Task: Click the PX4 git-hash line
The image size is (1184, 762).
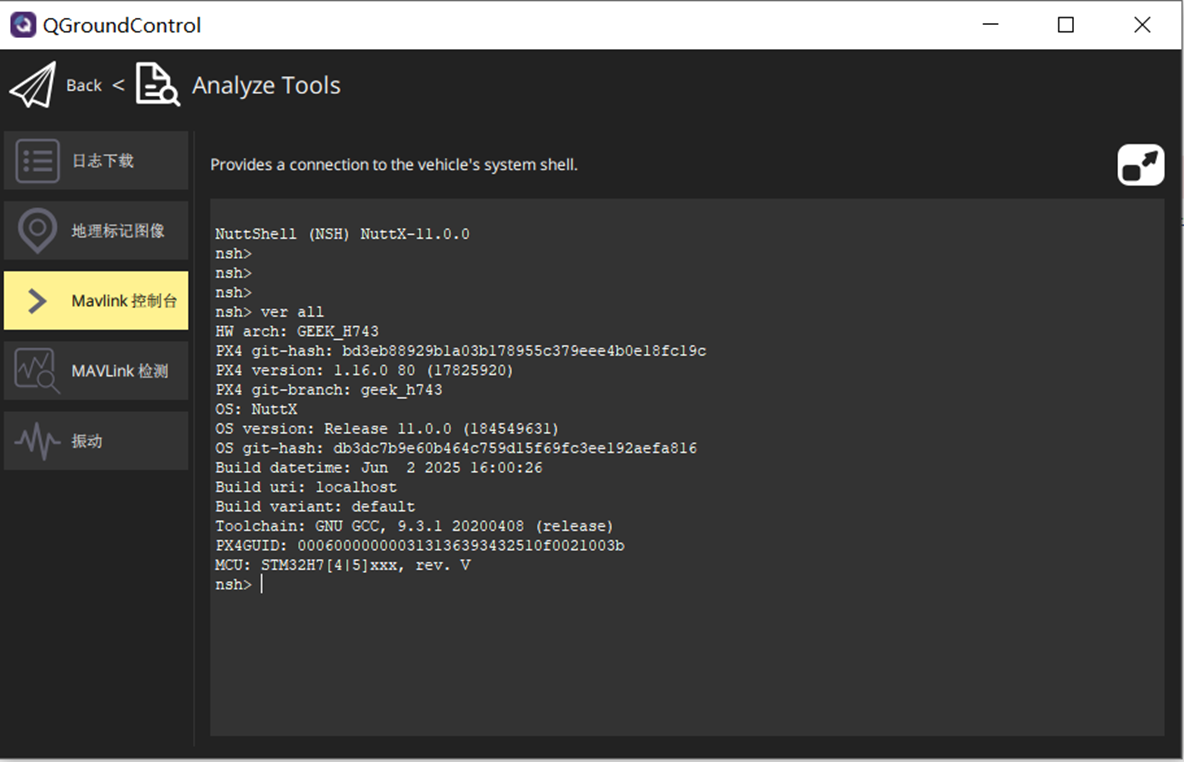Action: tap(461, 351)
